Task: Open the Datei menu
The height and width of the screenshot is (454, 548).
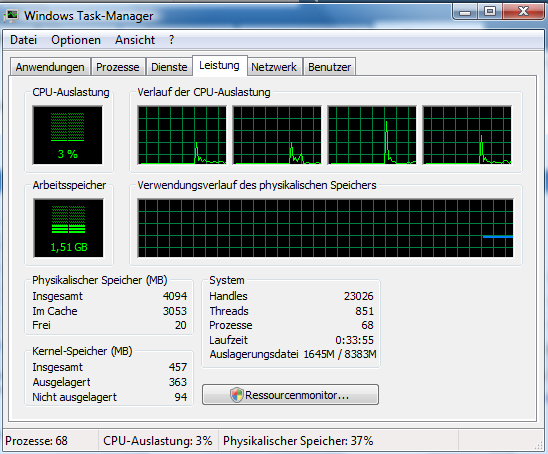Action: click(x=23, y=40)
